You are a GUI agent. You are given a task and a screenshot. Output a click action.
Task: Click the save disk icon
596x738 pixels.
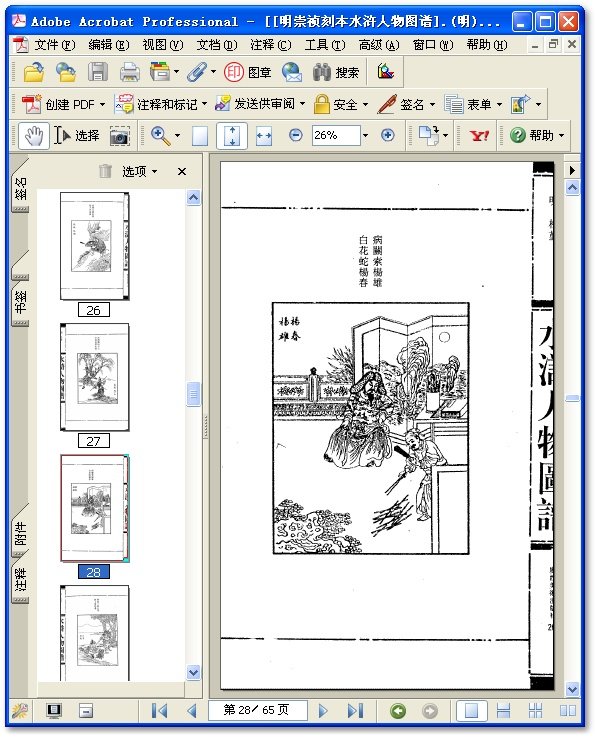click(x=97, y=72)
